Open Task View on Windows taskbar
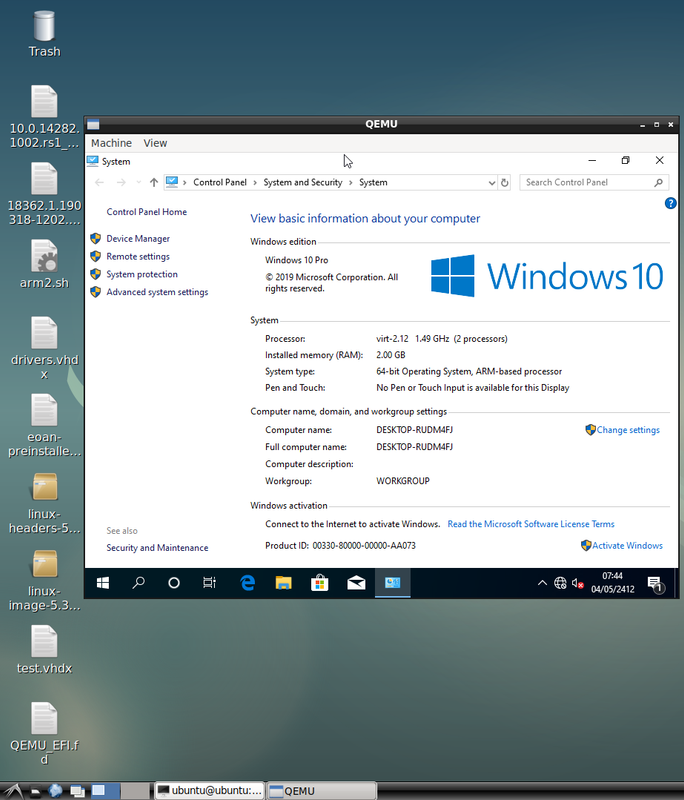This screenshot has width=684, height=800. (209, 583)
